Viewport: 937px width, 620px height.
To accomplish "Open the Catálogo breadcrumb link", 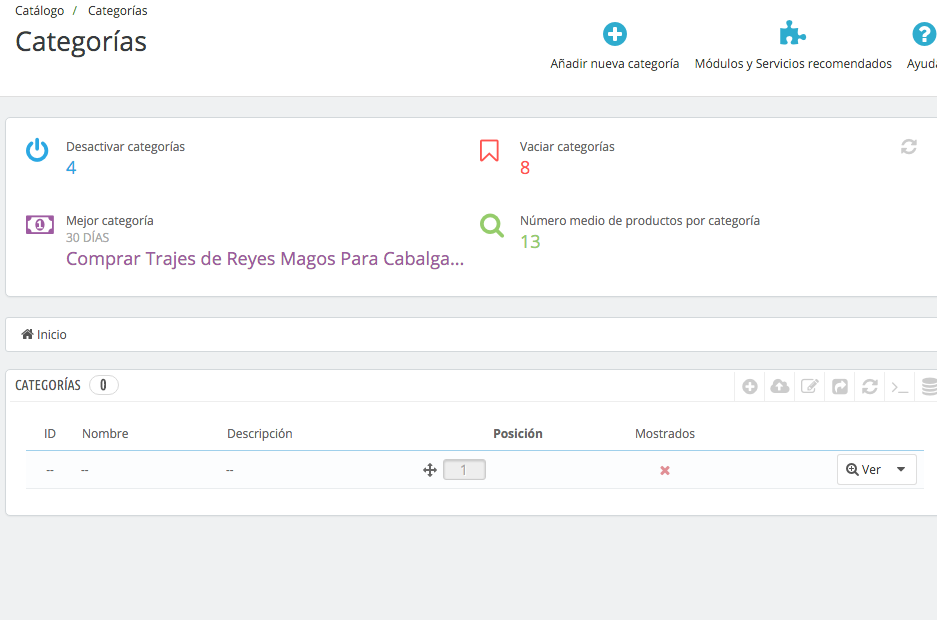I will pos(39,11).
